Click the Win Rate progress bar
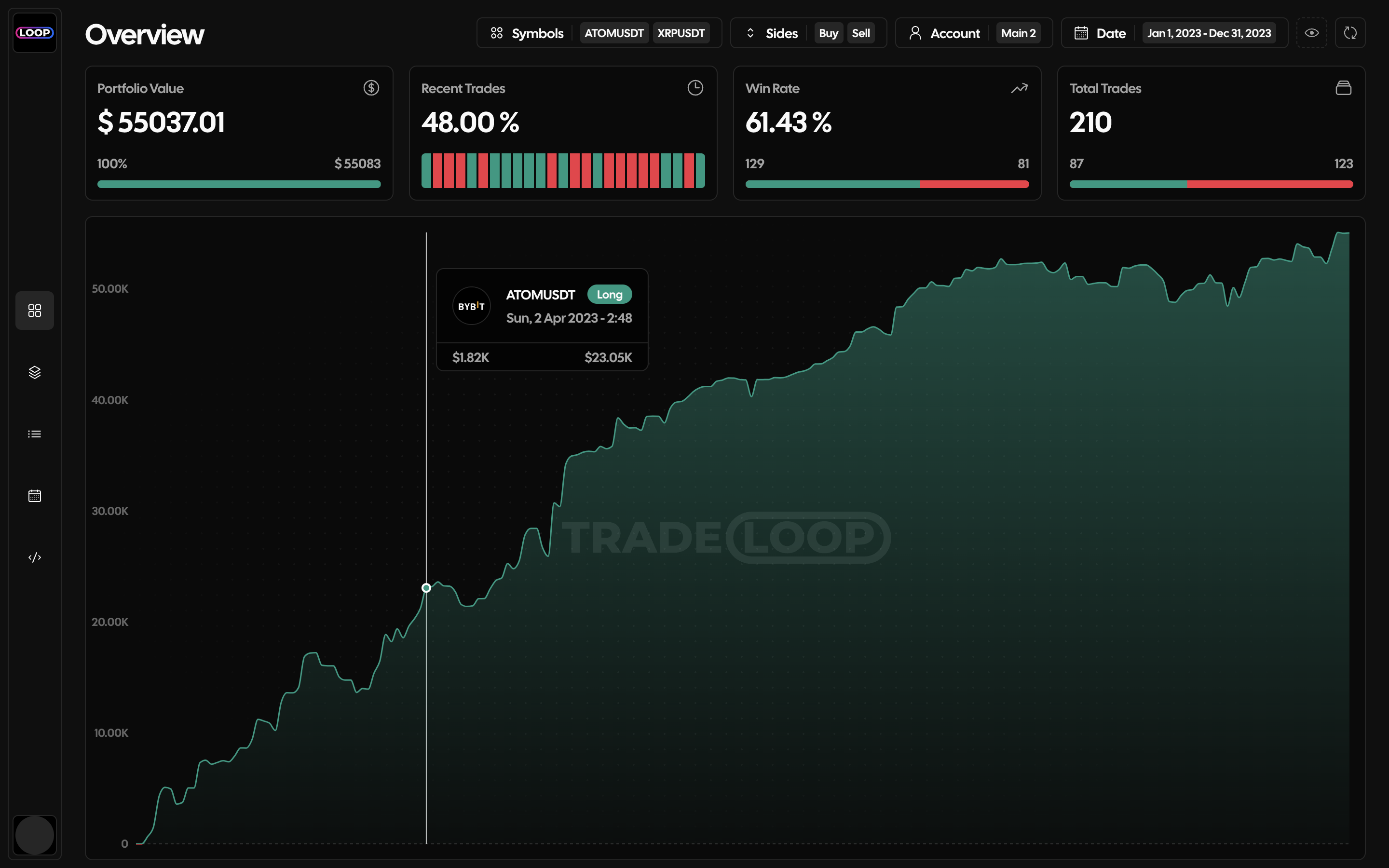This screenshot has height=868, width=1389. 887,184
